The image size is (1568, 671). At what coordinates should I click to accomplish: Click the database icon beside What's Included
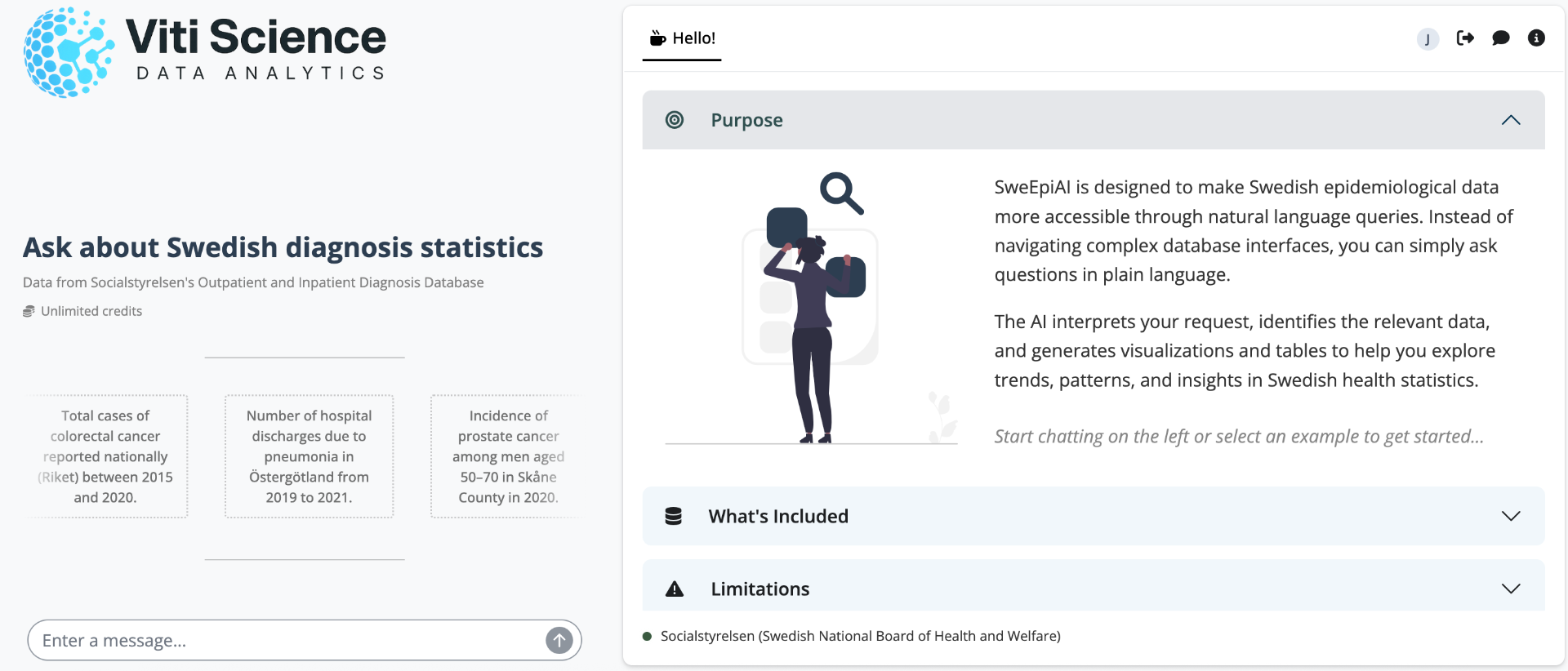674,516
